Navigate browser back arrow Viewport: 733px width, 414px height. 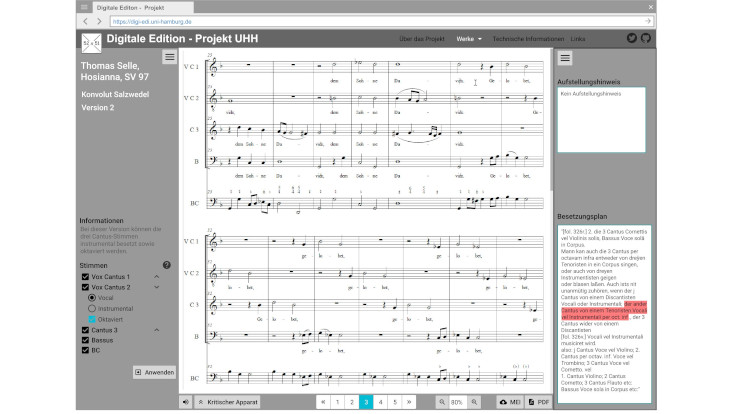pos(86,21)
